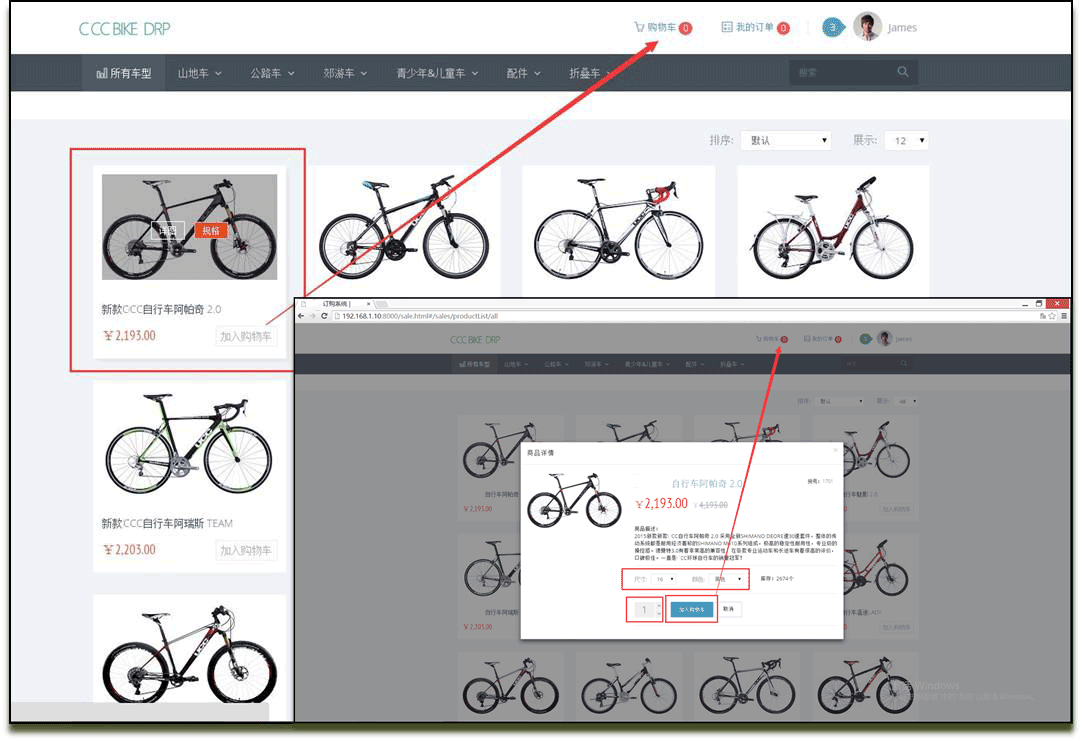Open the 尺寸 size dropdown in the dialog

pyautogui.click(x=663, y=579)
